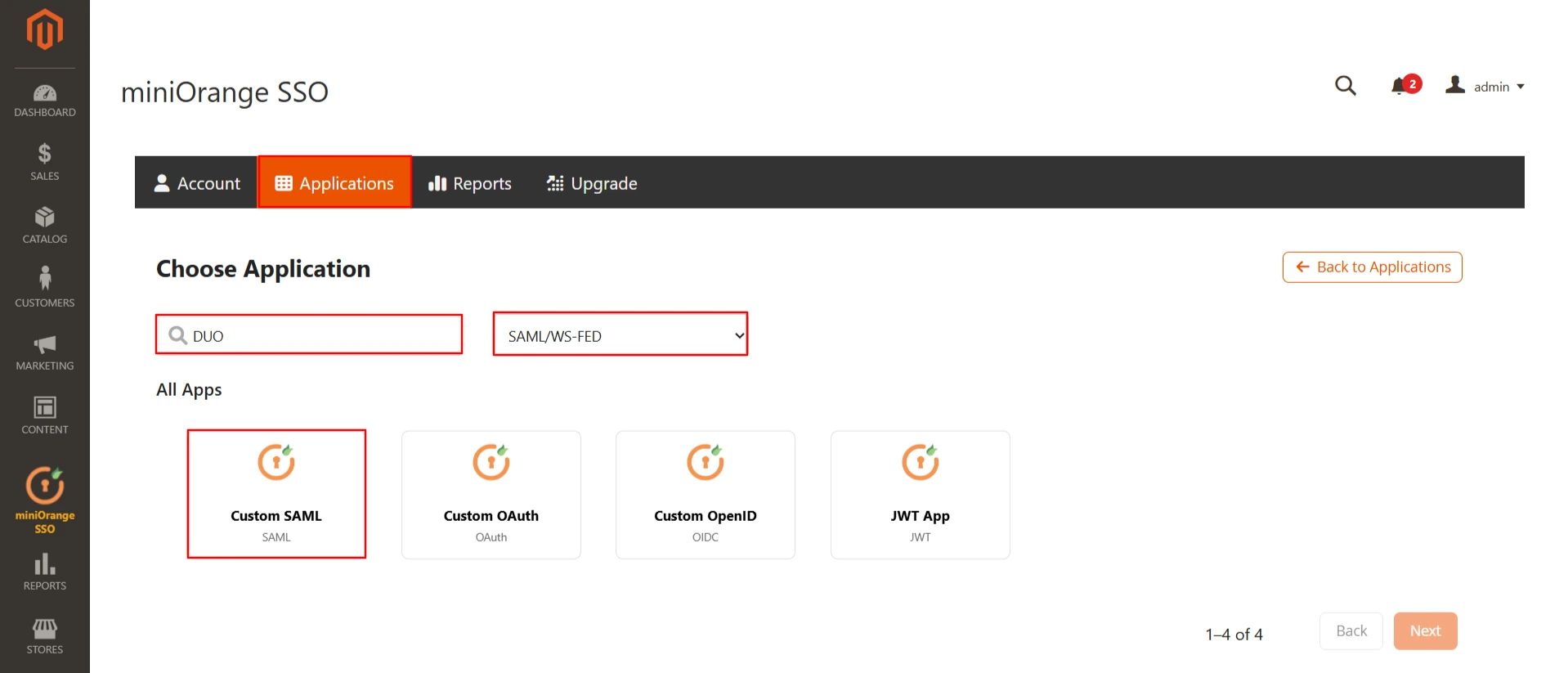
Task: Open the Marketing sidebar menu
Action: tap(45, 352)
